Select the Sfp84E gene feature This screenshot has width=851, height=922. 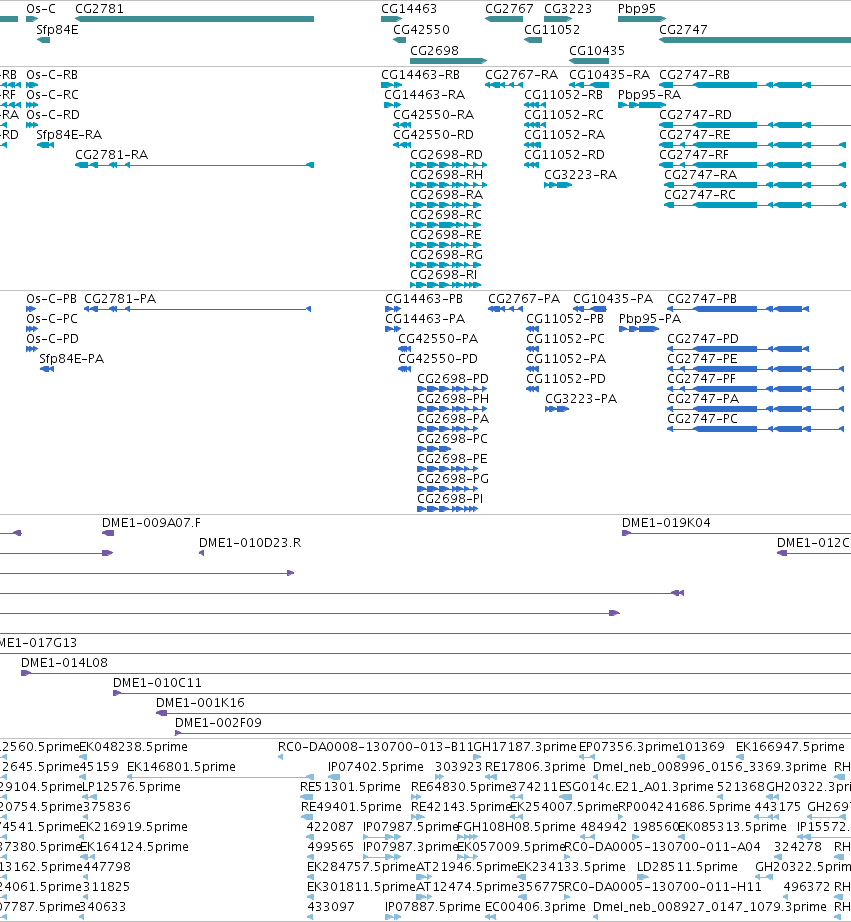point(43,40)
